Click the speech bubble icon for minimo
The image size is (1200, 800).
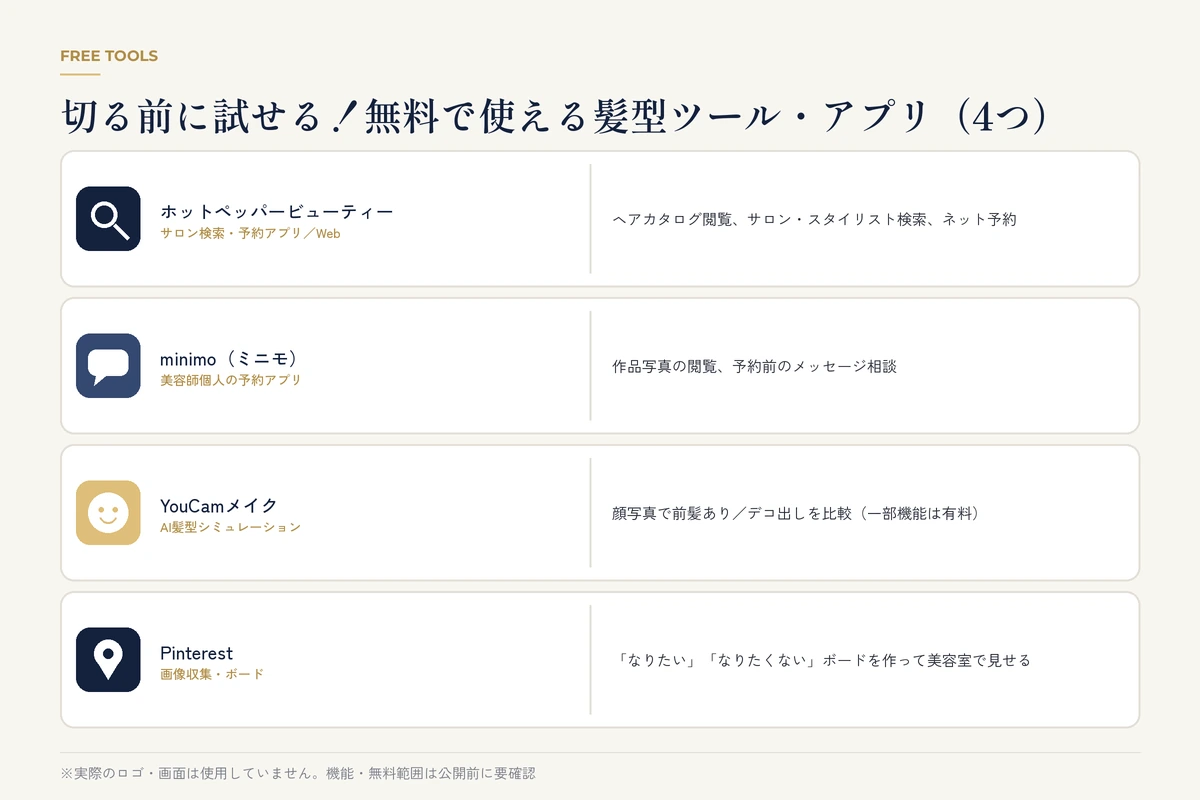(x=108, y=366)
